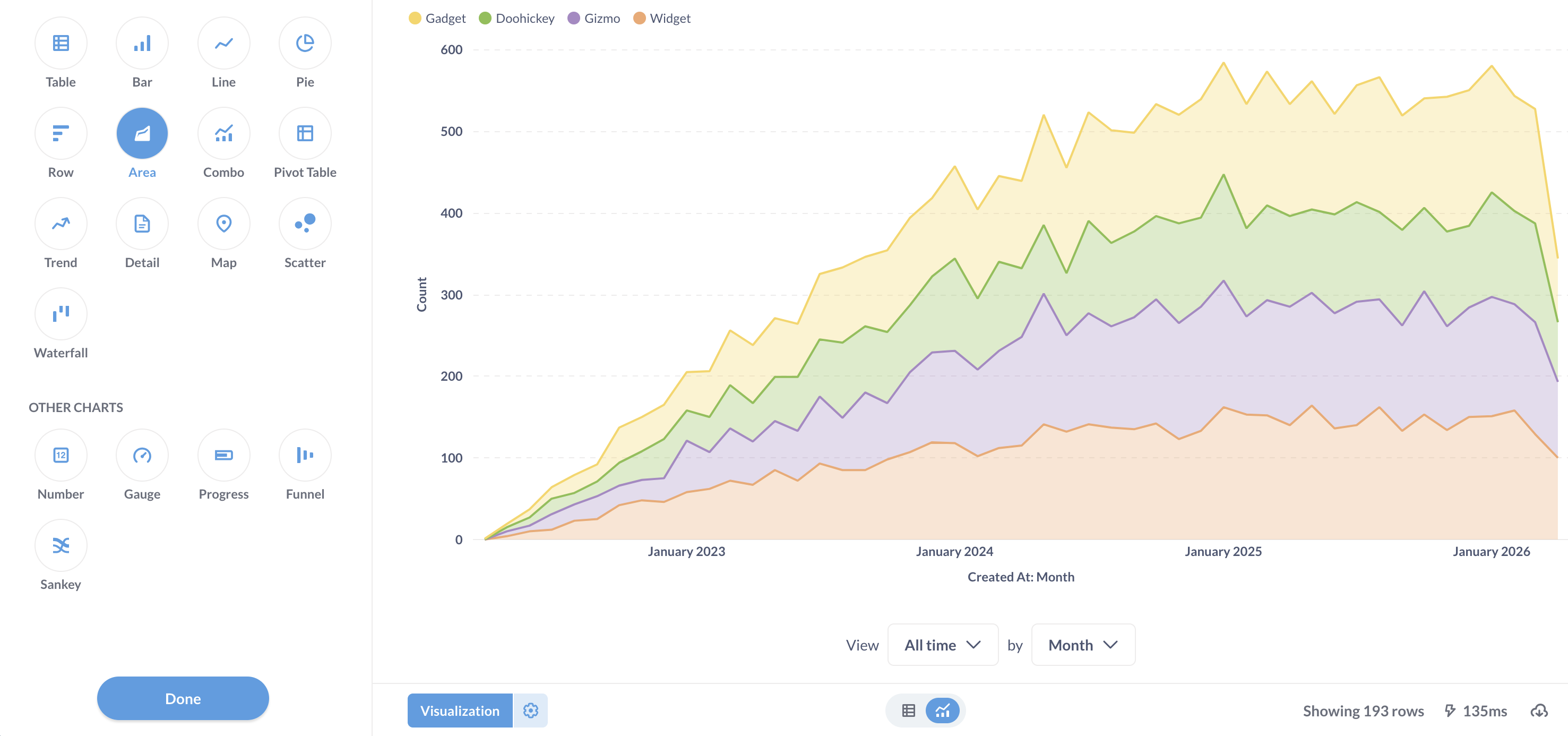Viewport: 1568px width, 736px height.
Task: Select the Pivot Table icon
Action: click(x=305, y=133)
